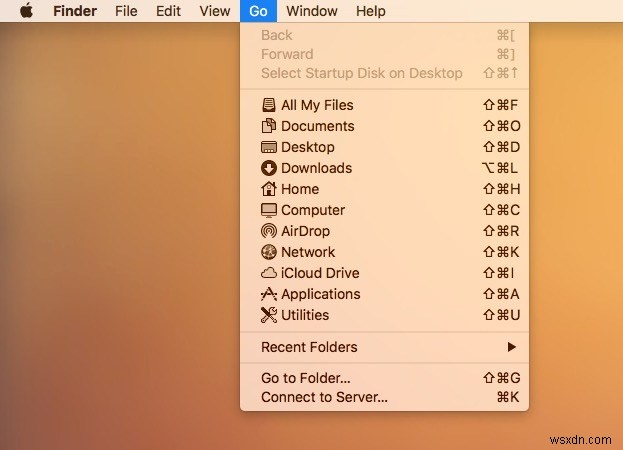The height and width of the screenshot is (450, 623).
Task: Click the Downloads arrow icon
Action: pos(269,168)
